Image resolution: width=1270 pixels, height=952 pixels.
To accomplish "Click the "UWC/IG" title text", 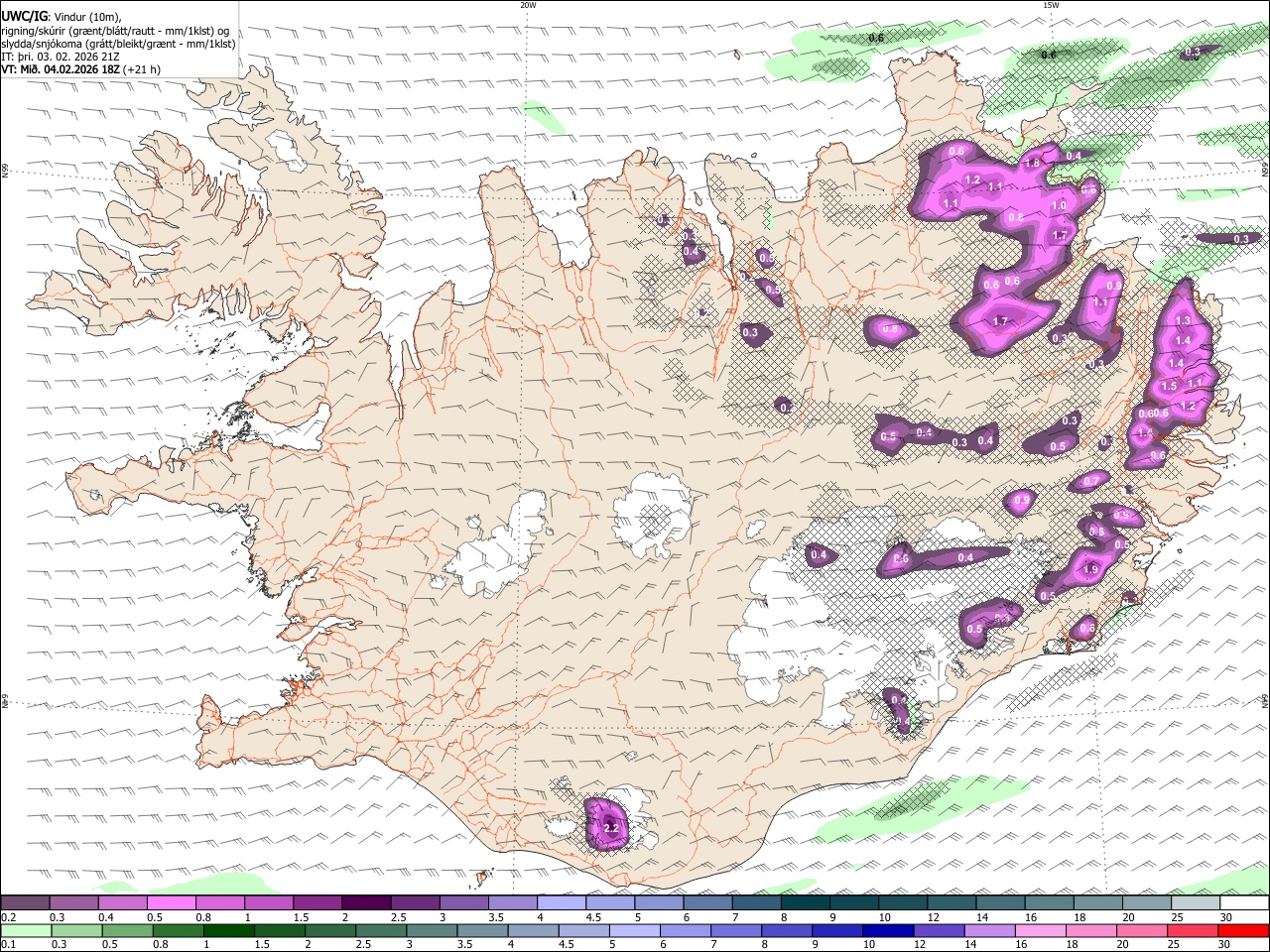I will click(x=24, y=17).
